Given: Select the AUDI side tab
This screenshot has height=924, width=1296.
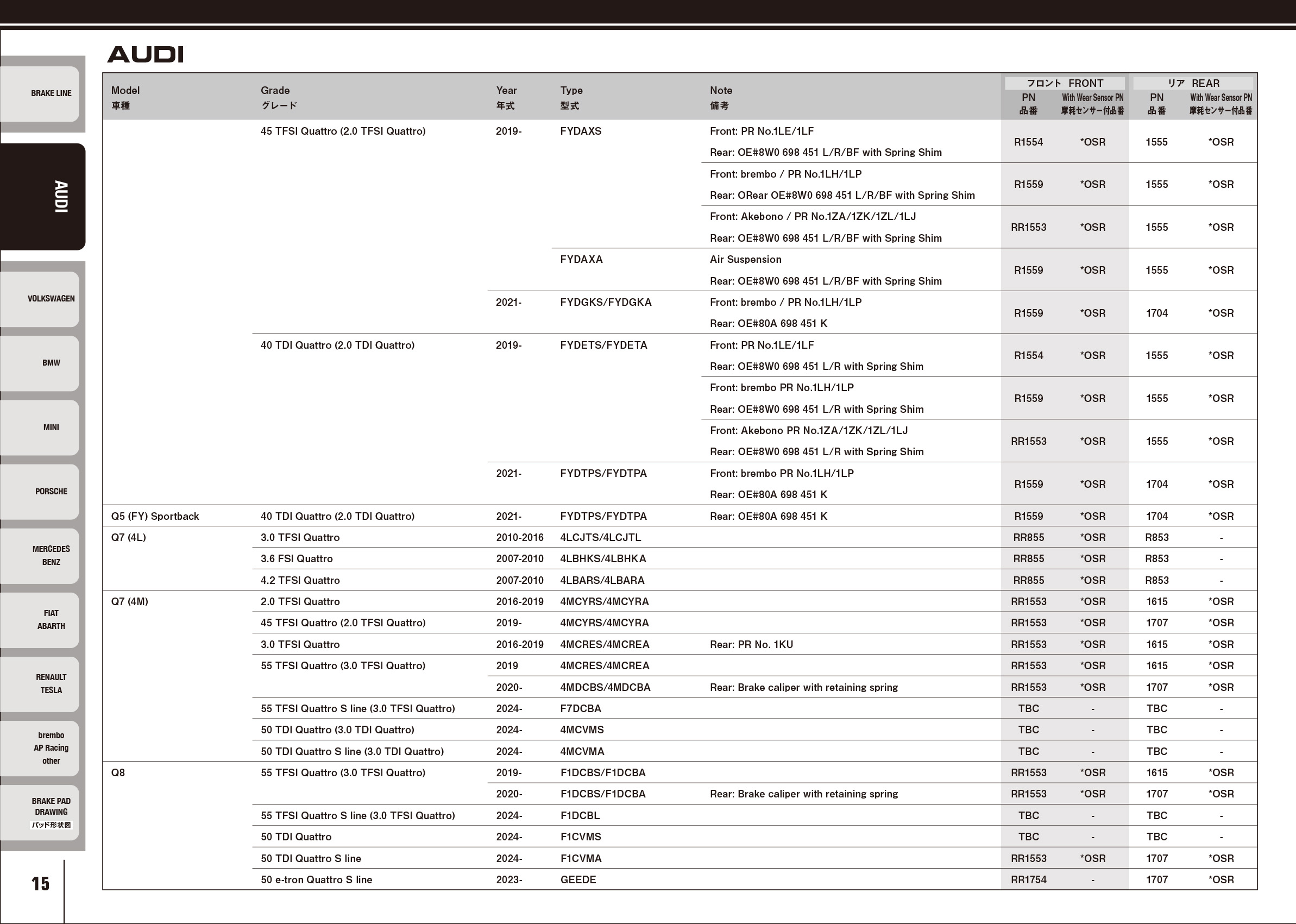Looking at the screenshot, I should 43,197.
